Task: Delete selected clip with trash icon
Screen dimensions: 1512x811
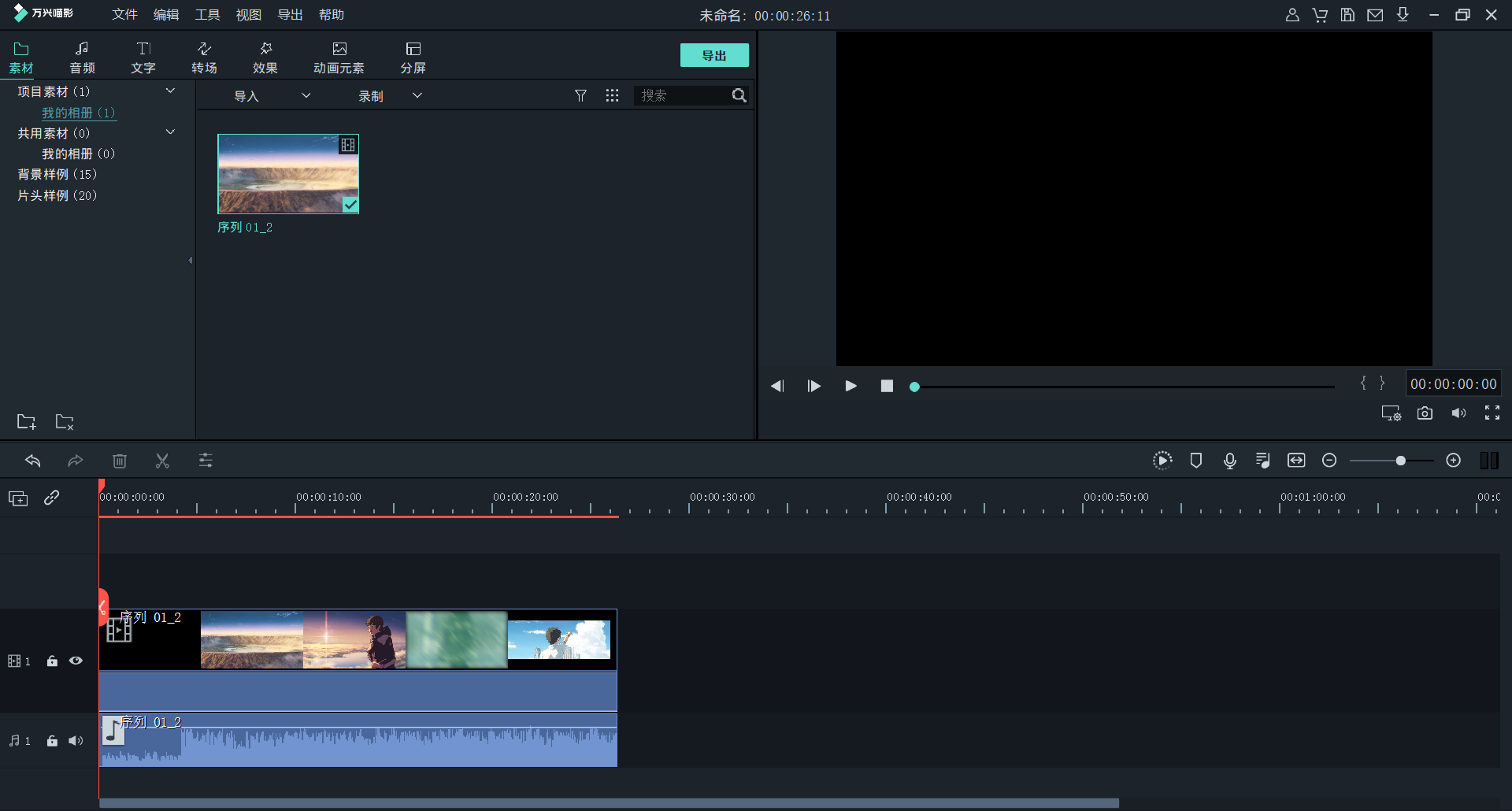Action: pos(120,461)
